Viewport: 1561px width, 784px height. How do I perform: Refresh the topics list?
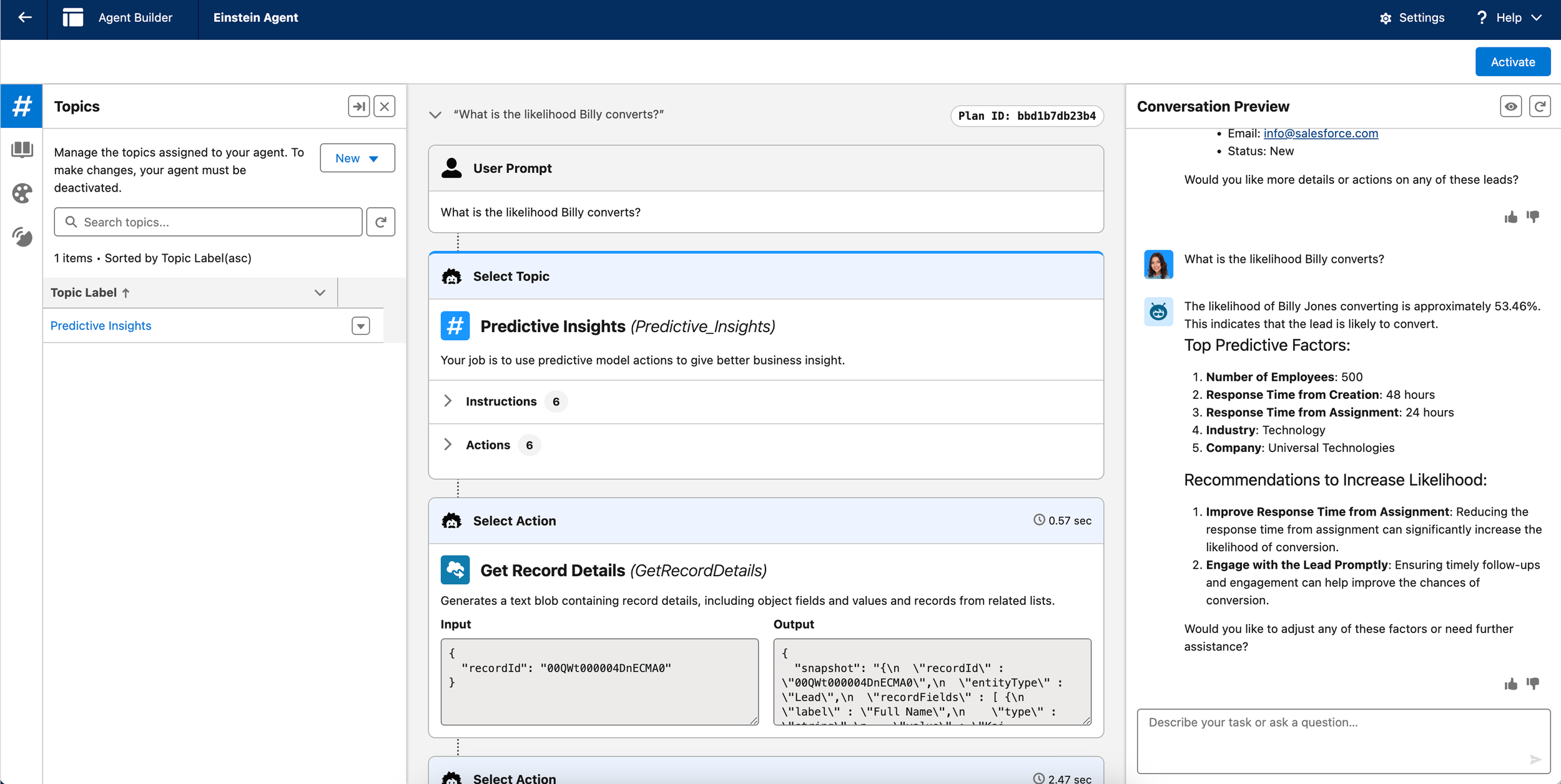pyautogui.click(x=380, y=222)
